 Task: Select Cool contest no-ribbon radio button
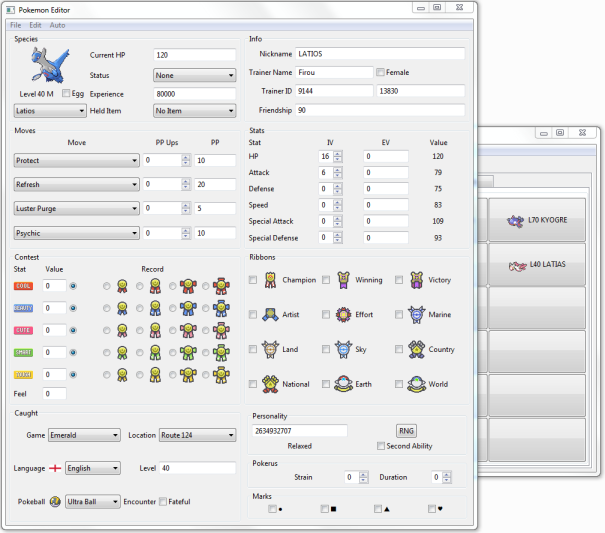(73, 286)
